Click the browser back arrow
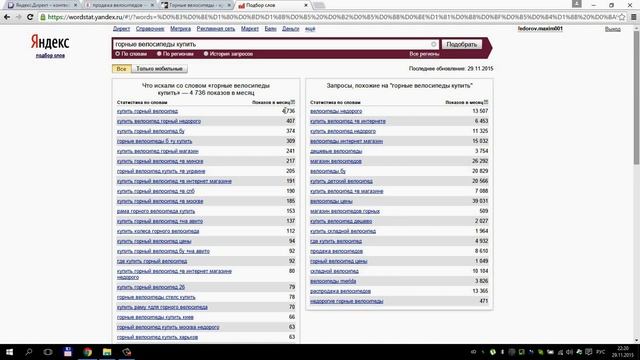 point(7,17)
